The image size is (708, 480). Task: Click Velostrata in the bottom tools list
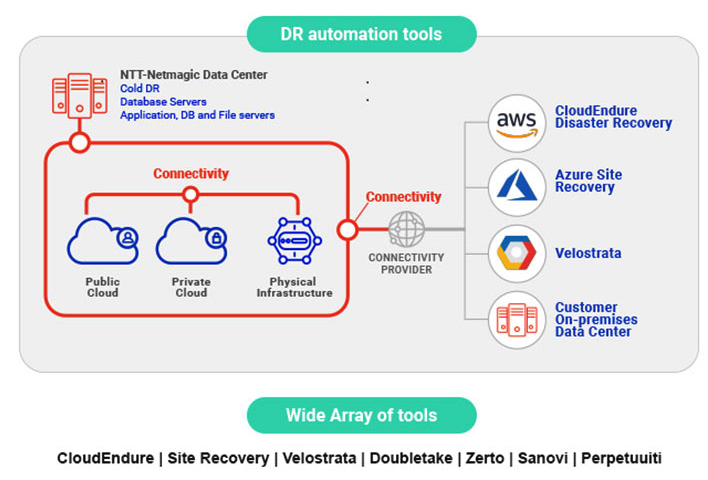pos(319,458)
